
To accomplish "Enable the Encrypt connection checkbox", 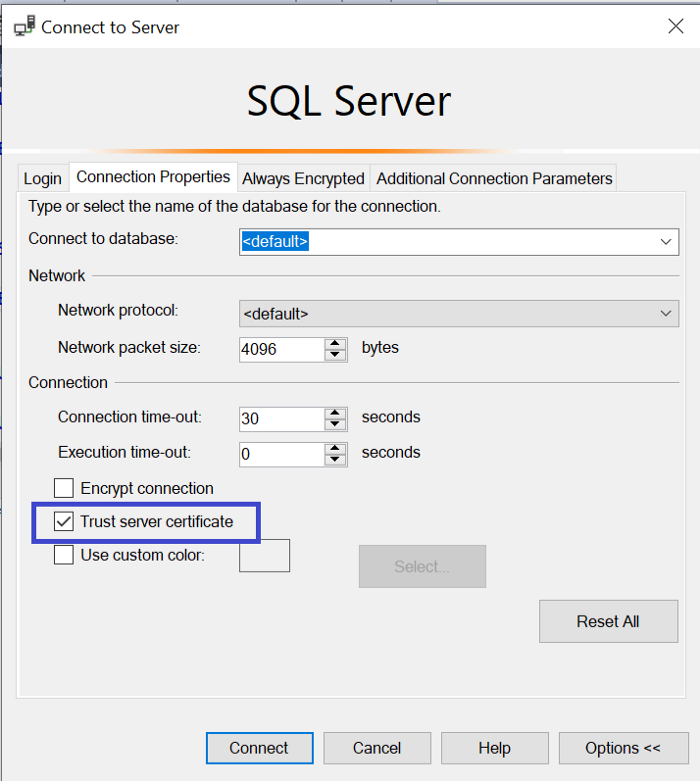I will (64, 488).
